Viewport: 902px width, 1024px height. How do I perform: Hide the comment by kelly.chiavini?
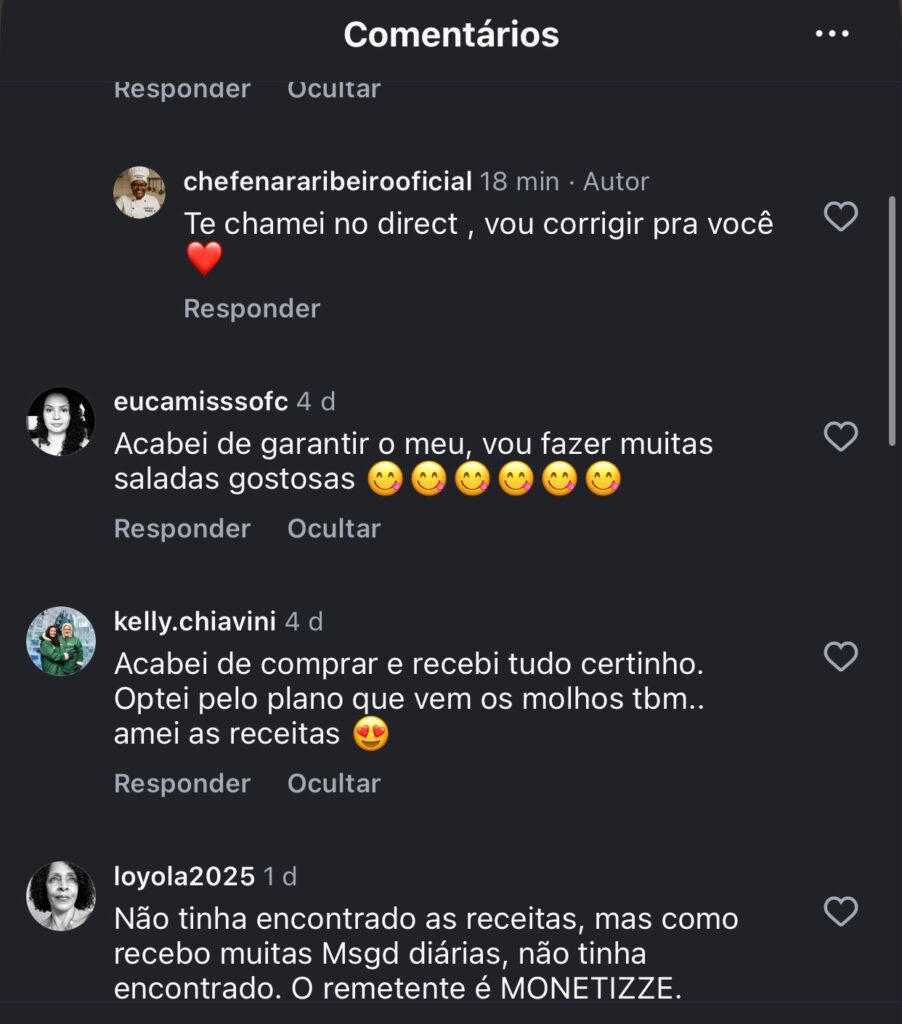(x=334, y=783)
